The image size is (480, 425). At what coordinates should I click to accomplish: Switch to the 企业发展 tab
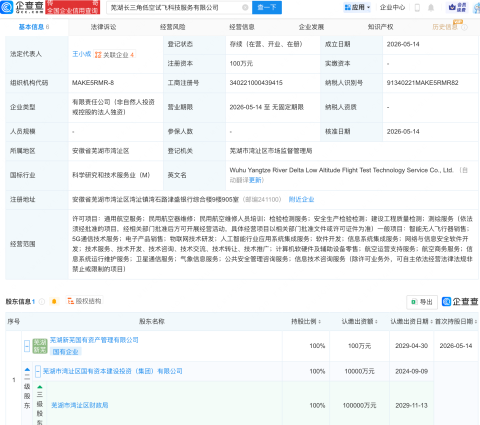[x=311, y=27]
